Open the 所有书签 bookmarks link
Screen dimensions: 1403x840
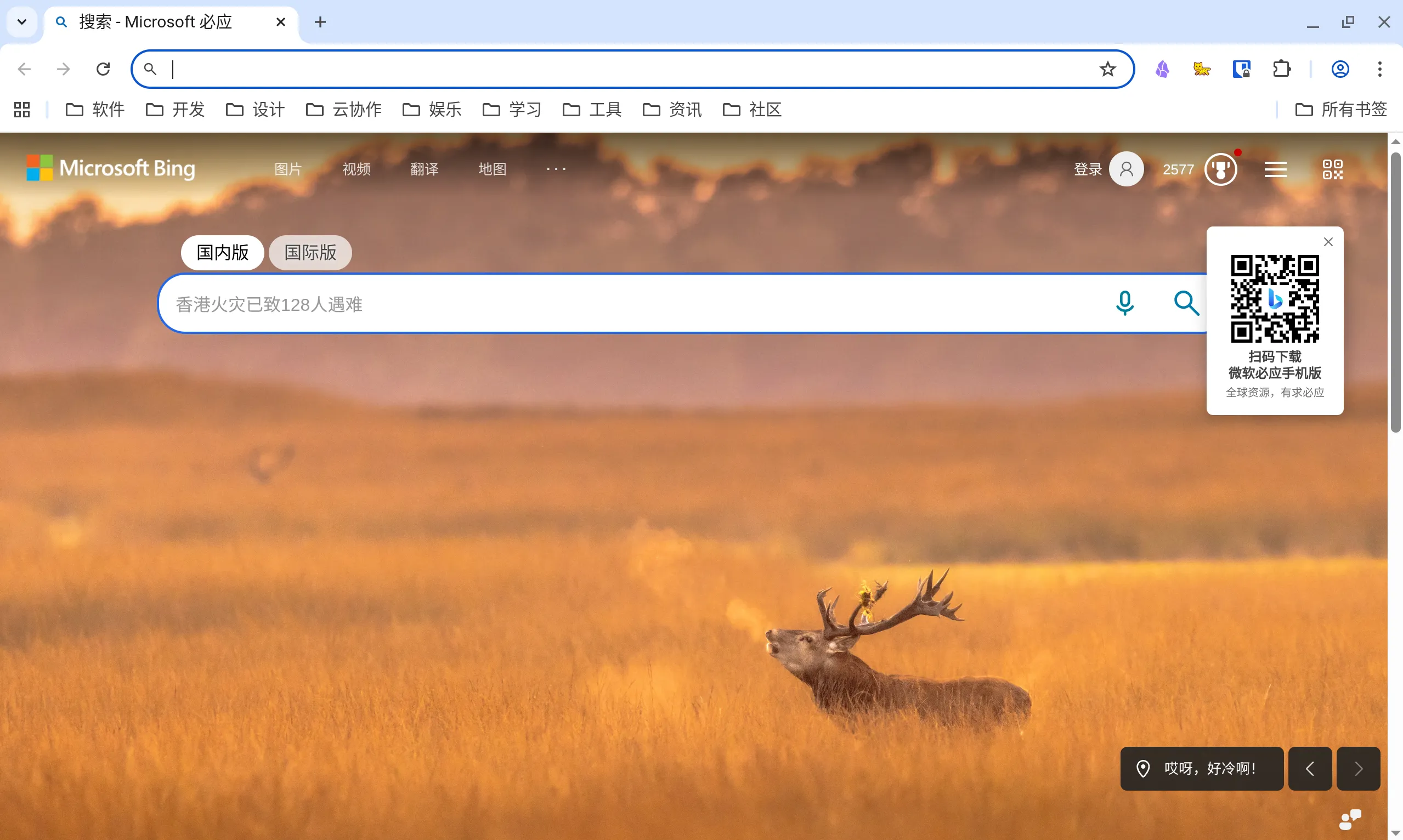pyautogui.click(x=1341, y=109)
